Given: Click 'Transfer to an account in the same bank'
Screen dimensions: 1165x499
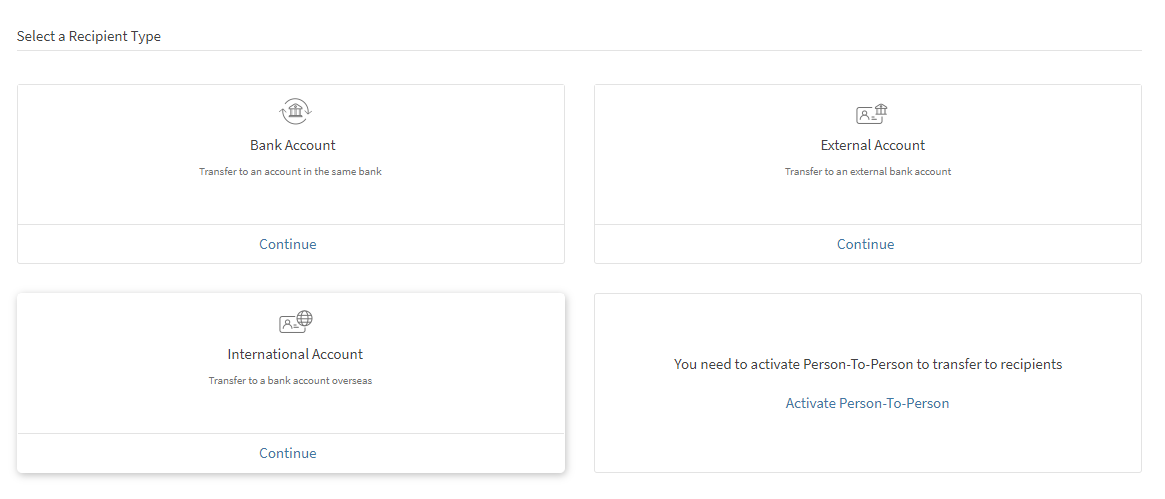Looking at the screenshot, I should (x=291, y=172).
